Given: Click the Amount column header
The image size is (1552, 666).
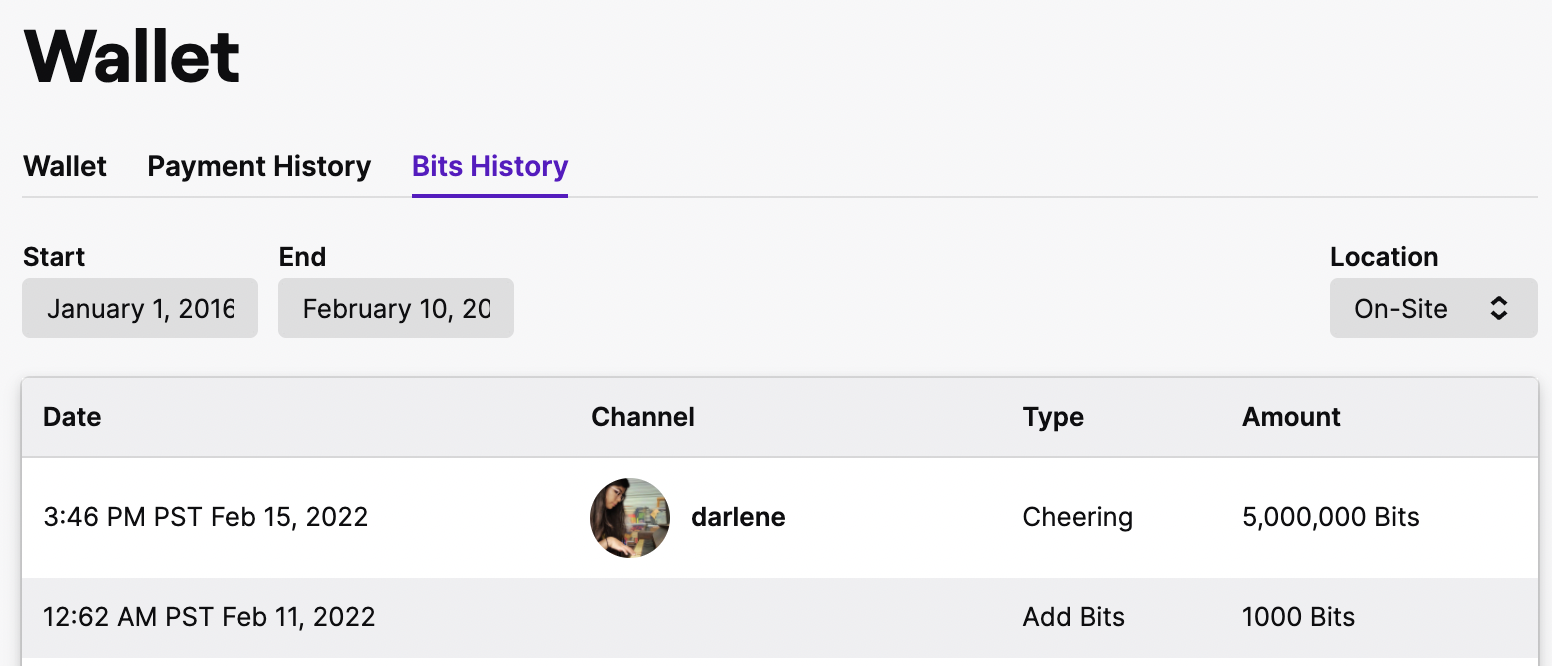Looking at the screenshot, I should point(1291,417).
